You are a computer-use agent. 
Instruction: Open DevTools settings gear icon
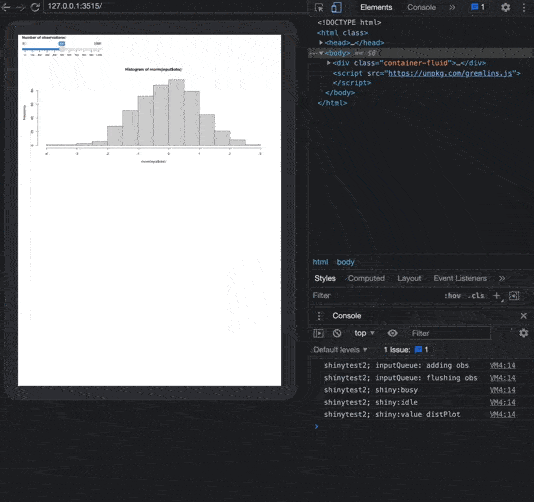(506, 7)
